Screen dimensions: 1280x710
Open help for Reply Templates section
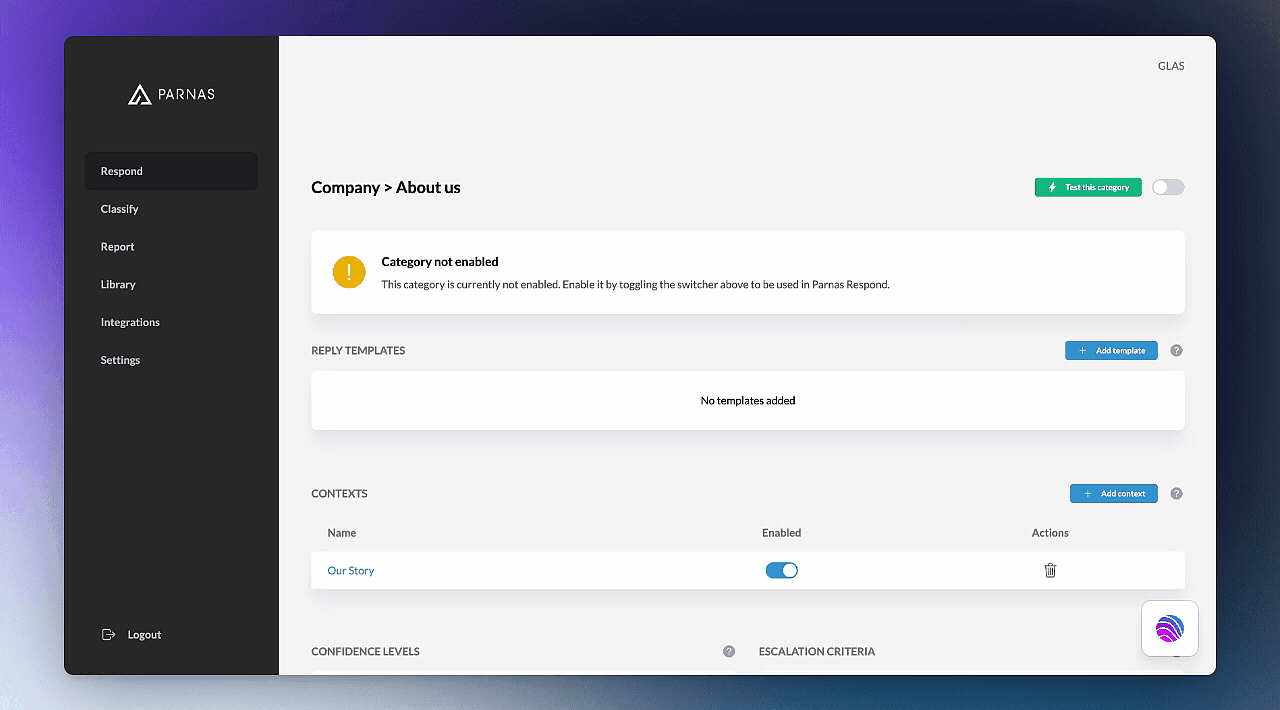tap(1176, 351)
